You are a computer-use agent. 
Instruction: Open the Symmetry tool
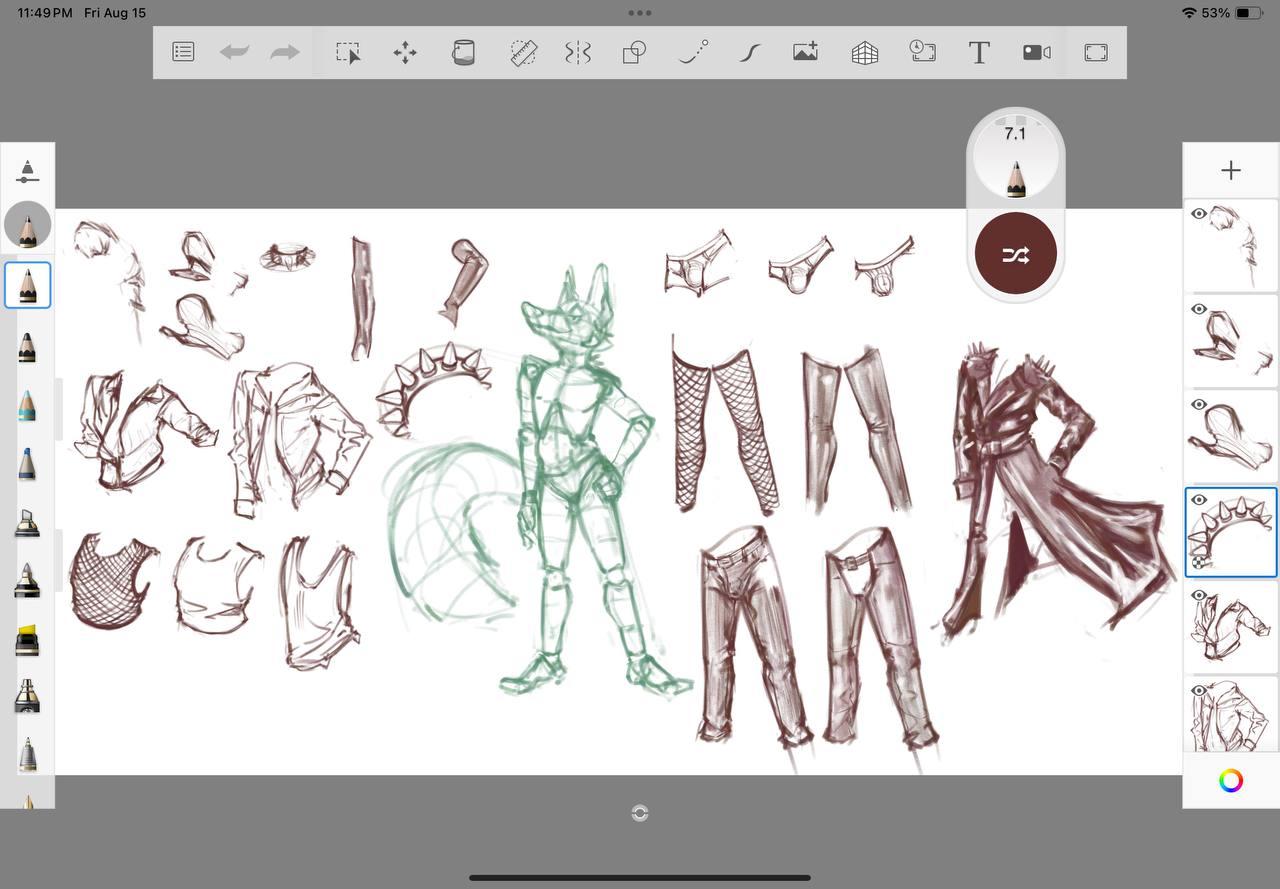click(x=578, y=52)
